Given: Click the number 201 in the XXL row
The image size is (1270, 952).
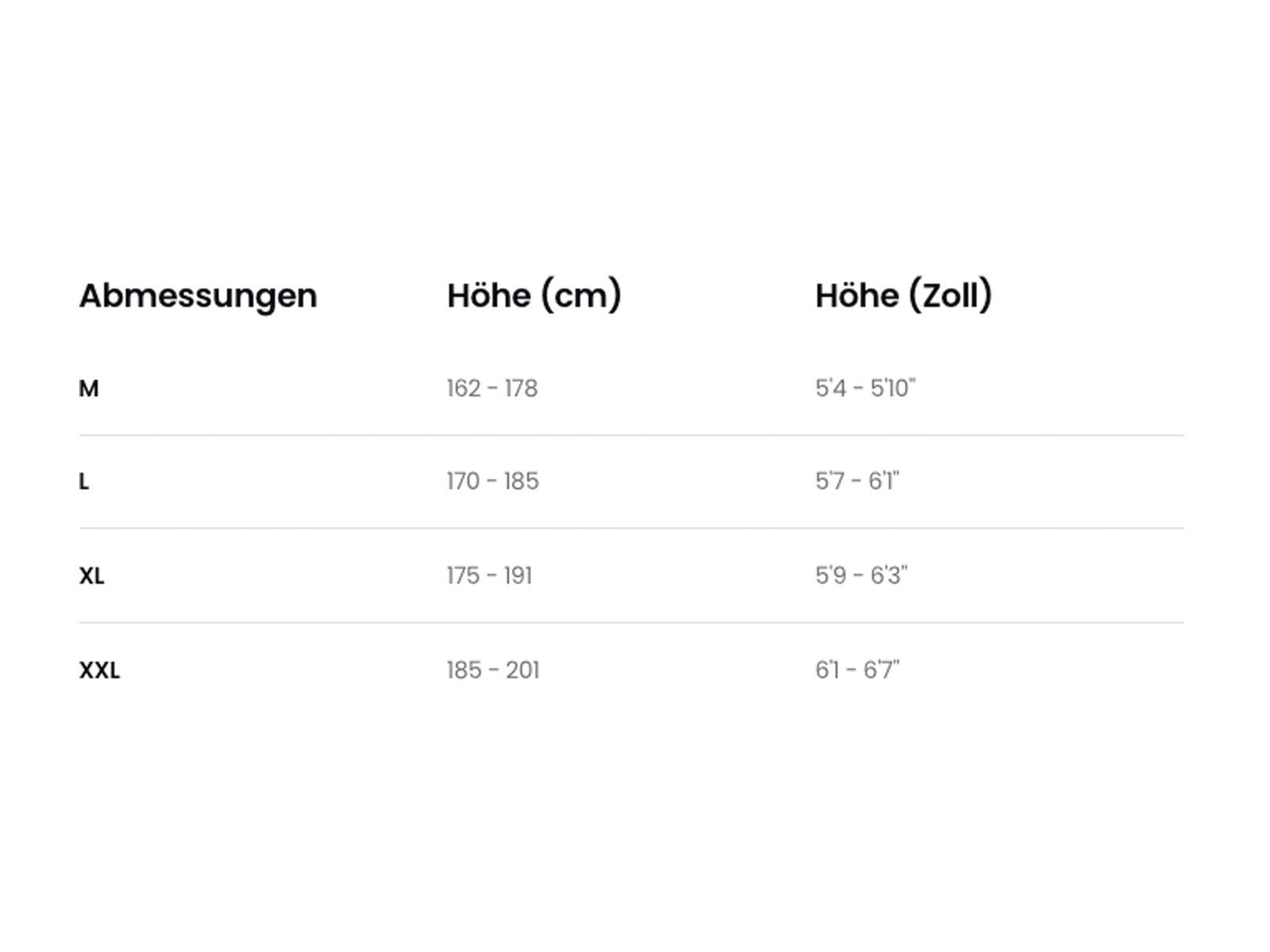Looking at the screenshot, I should [522, 670].
